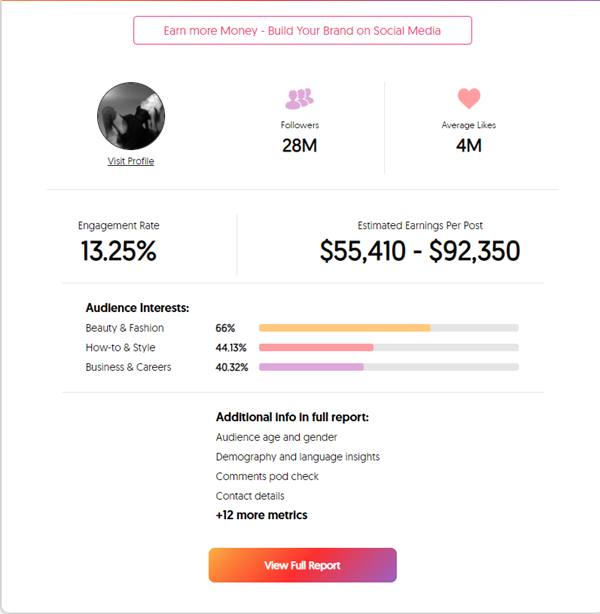Screen dimensions: 600x614
Task: Click the Business & Careers interest label
Action: coord(128,367)
